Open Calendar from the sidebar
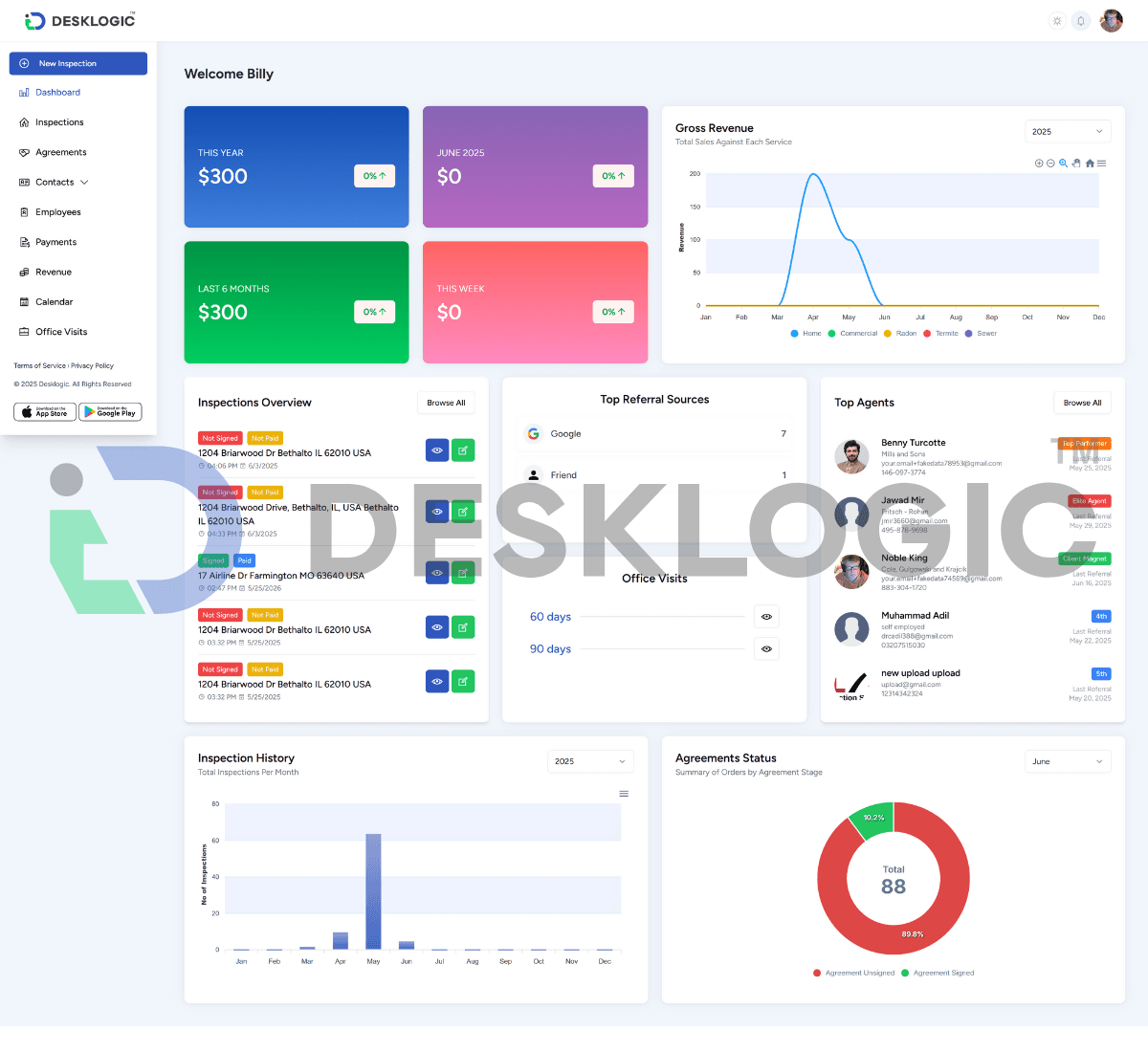Image resolution: width=1148 pixels, height=1052 pixels. [x=54, y=302]
